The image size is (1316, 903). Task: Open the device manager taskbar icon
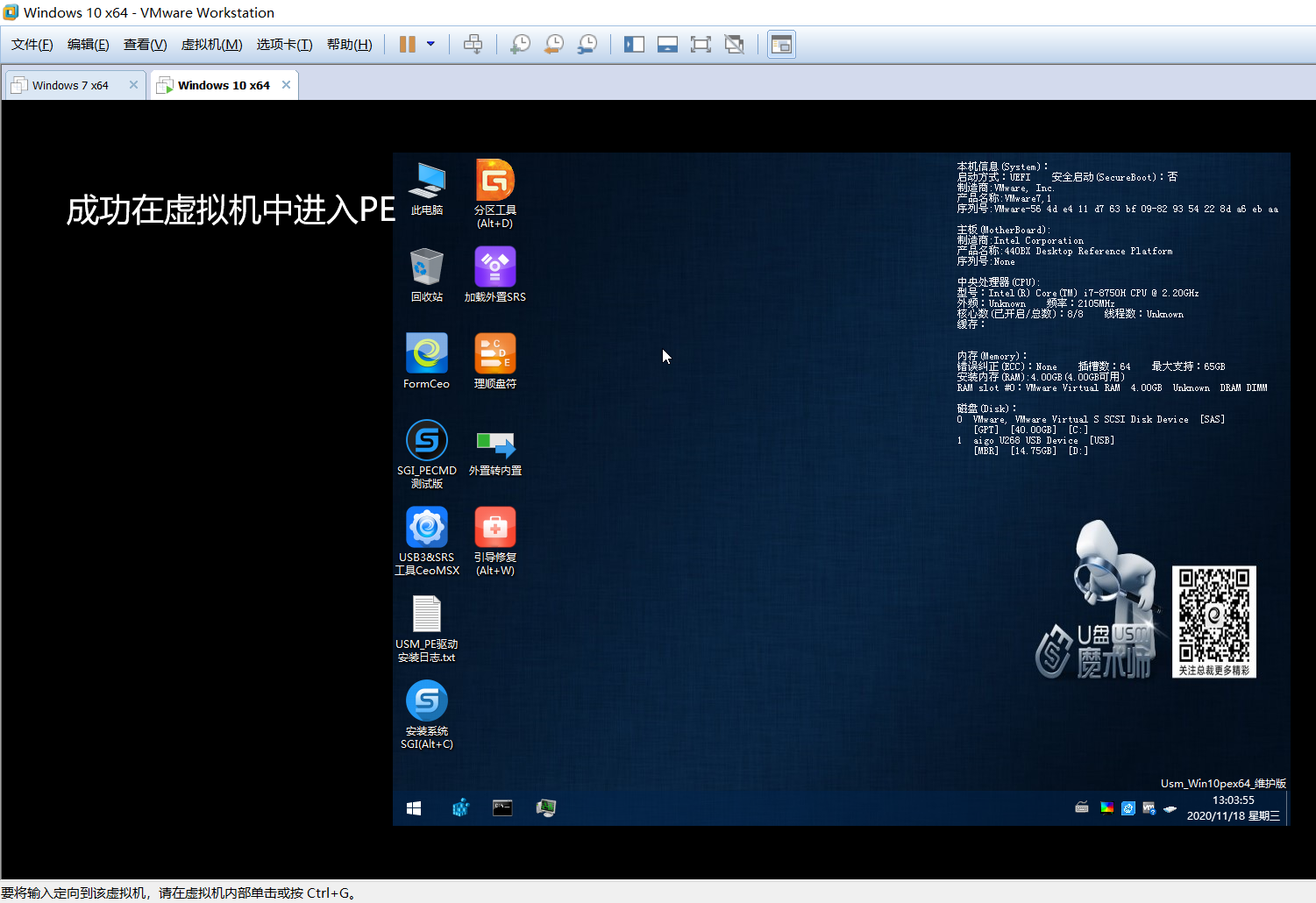coord(545,808)
